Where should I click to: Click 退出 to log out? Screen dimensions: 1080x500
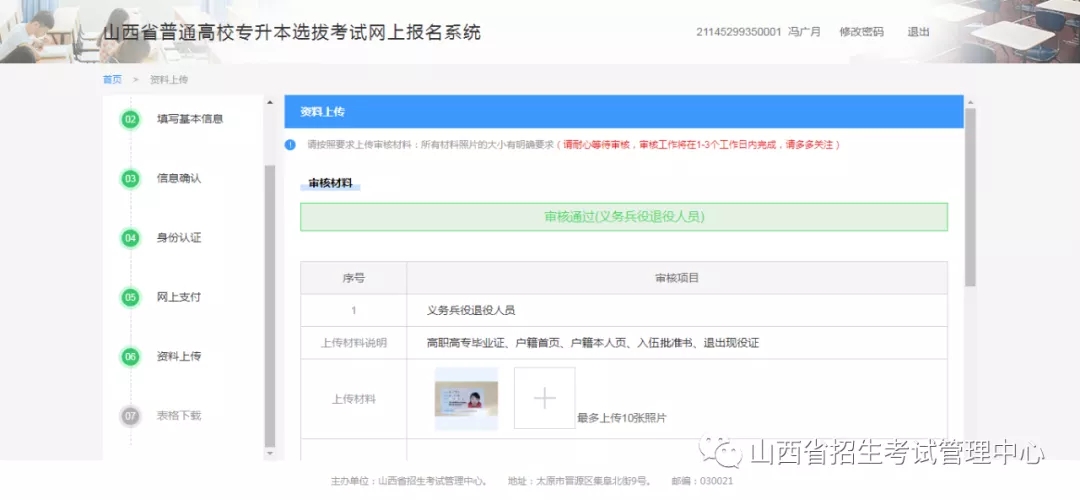coord(918,32)
